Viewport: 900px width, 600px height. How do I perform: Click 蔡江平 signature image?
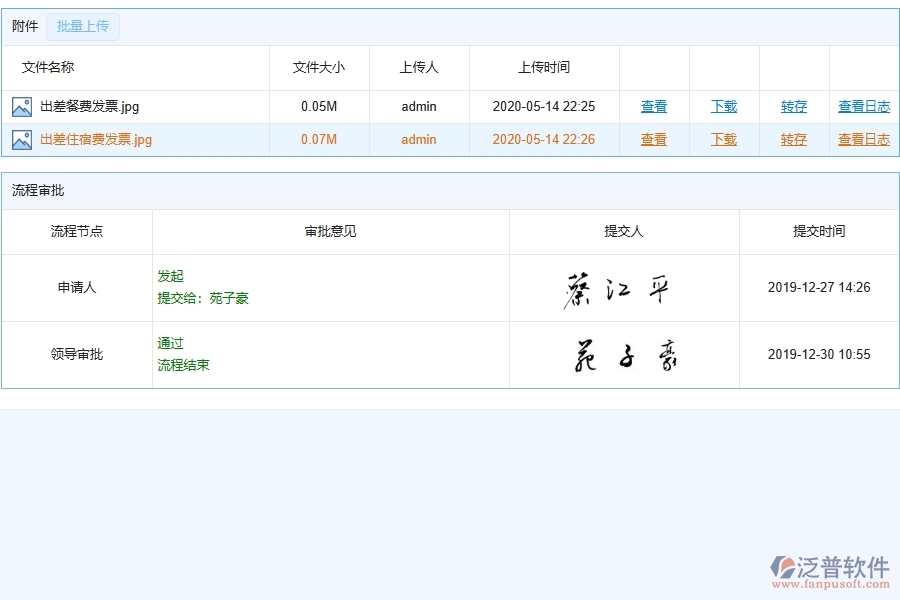click(x=624, y=287)
